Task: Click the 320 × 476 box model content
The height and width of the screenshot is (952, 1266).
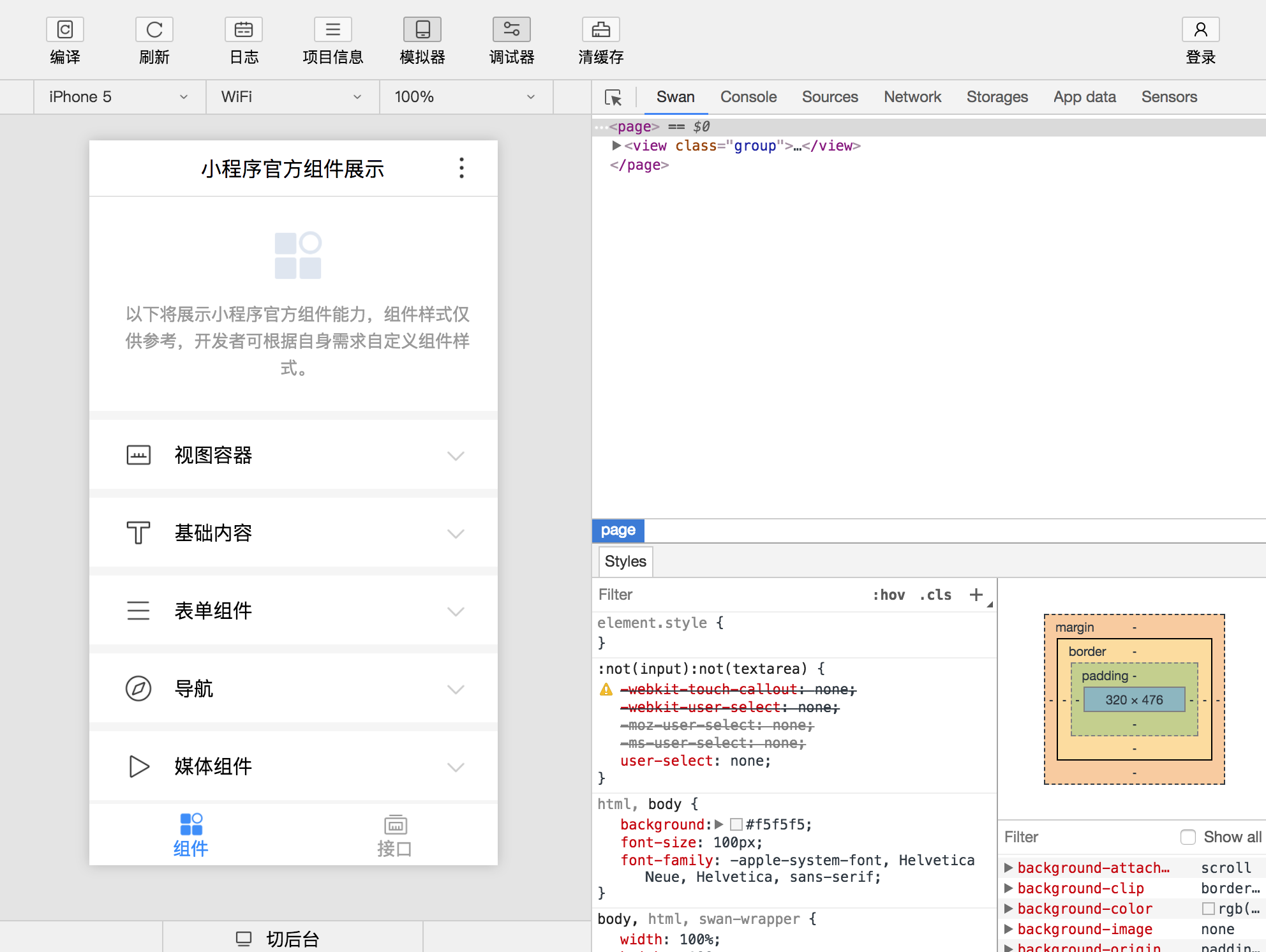Action: pos(1135,700)
